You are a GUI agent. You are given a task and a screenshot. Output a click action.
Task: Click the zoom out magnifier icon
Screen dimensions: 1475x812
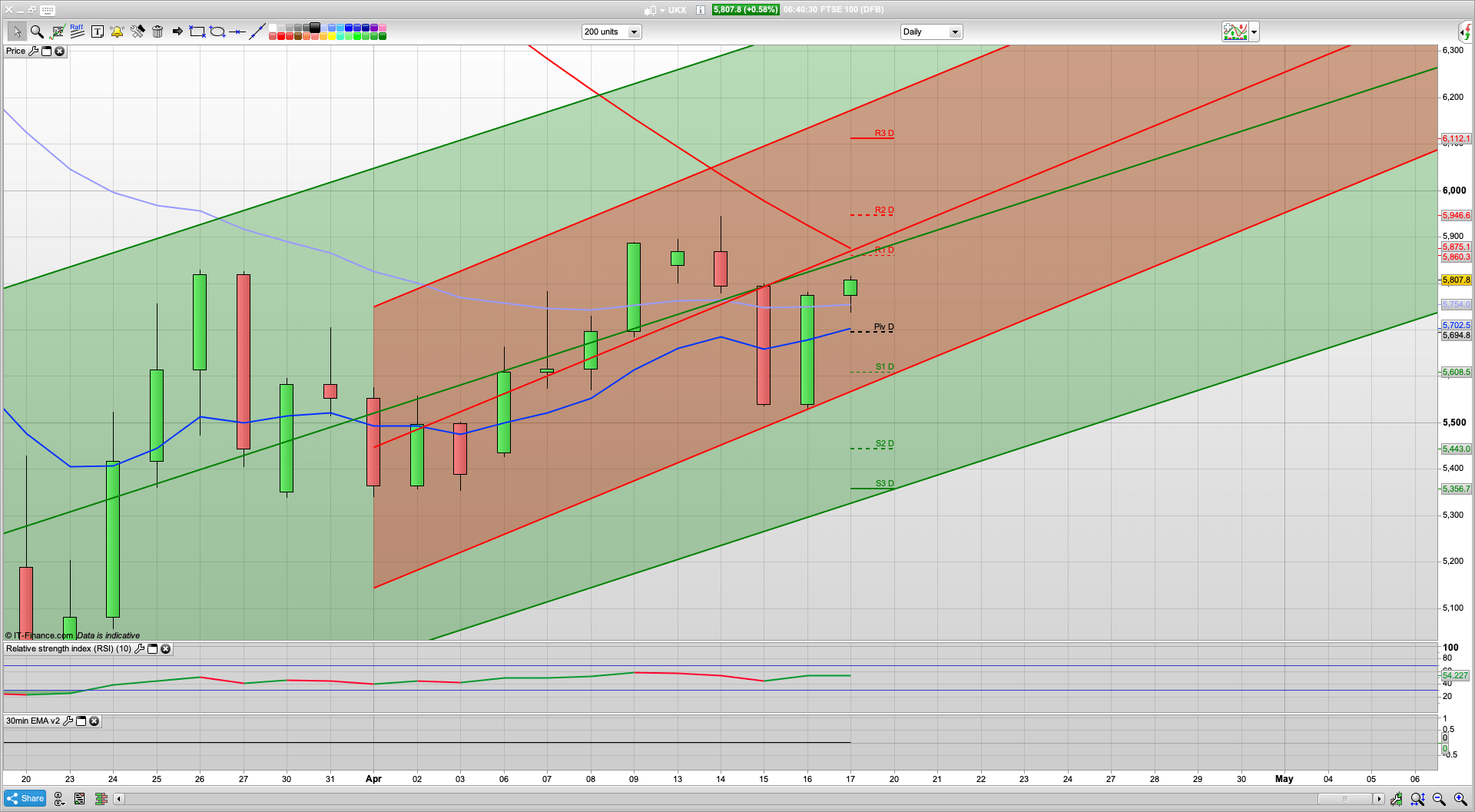1439,799
